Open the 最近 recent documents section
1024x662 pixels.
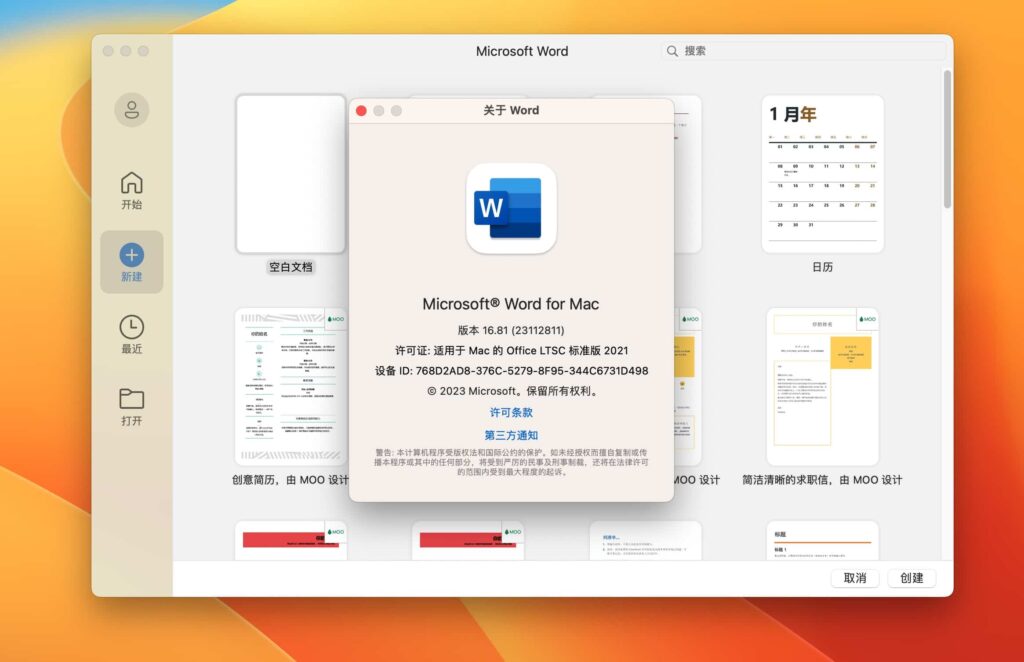point(131,334)
